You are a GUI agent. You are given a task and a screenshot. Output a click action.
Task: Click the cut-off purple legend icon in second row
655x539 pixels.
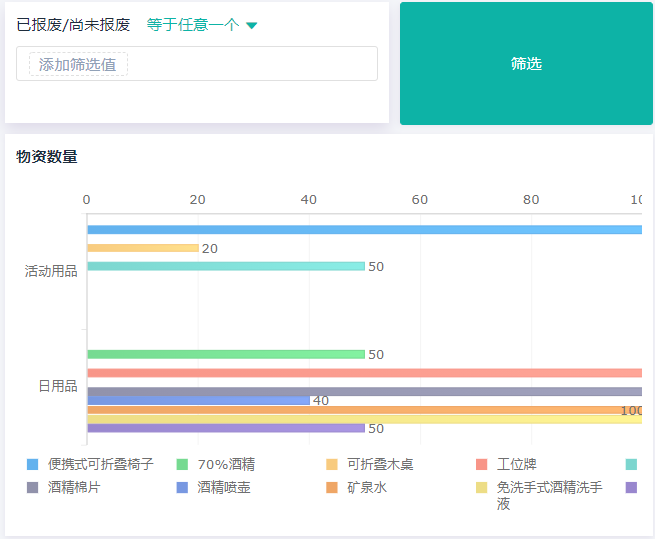point(631,488)
